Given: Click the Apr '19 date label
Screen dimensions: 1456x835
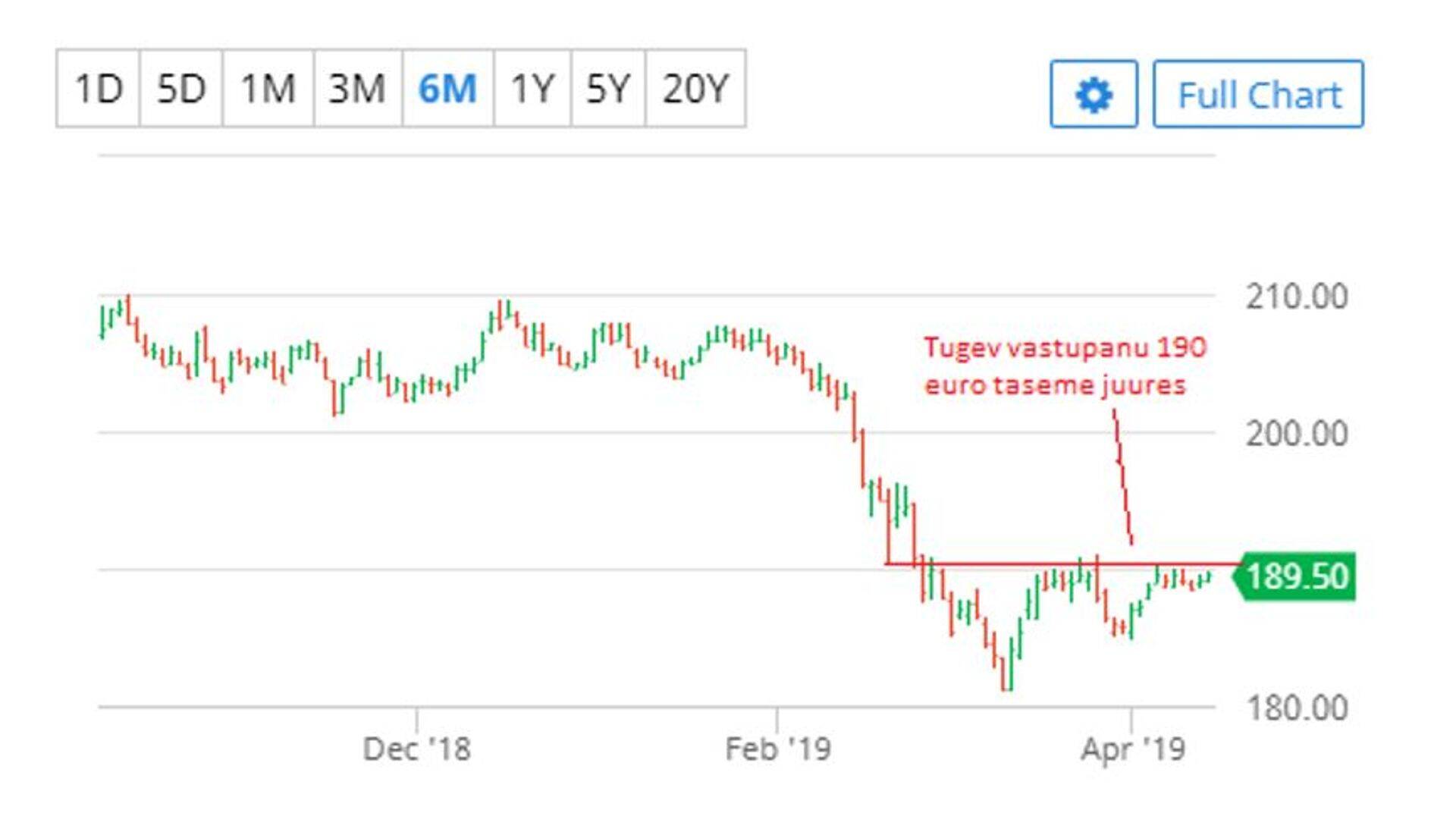Looking at the screenshot, I should click(1132, 749).
